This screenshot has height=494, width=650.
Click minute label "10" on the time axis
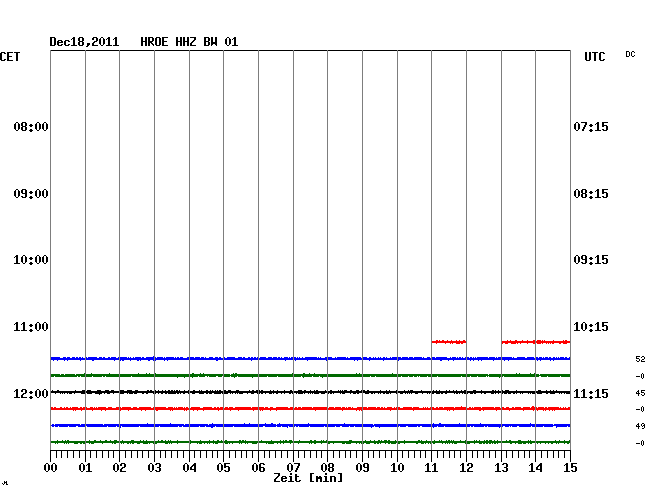[x=397, y=468]
